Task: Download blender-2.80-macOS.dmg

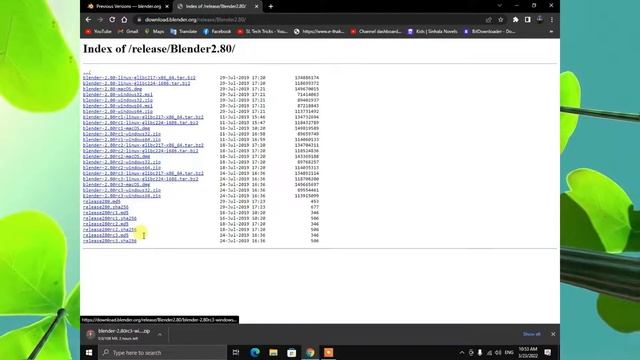Action: click(113, 89)
